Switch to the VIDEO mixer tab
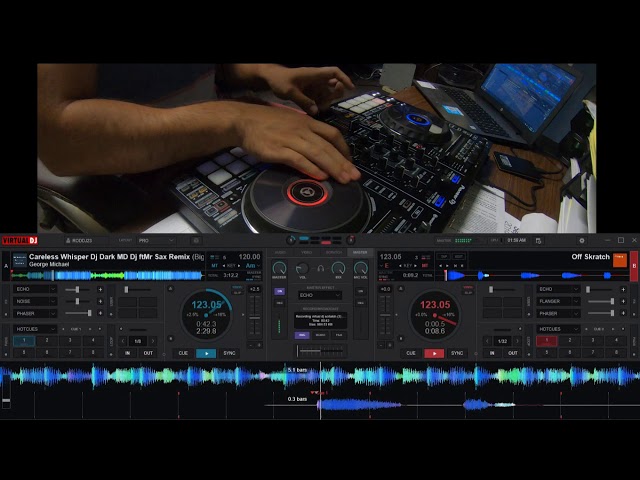The image size is (640, 480). click(307, 253)
